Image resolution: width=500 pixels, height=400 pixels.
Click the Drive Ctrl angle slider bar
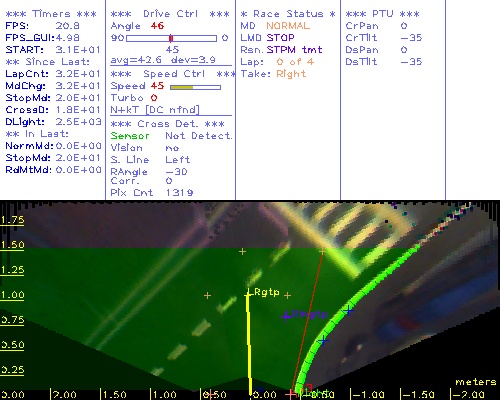pyautogui.click(x=171, y=38)
